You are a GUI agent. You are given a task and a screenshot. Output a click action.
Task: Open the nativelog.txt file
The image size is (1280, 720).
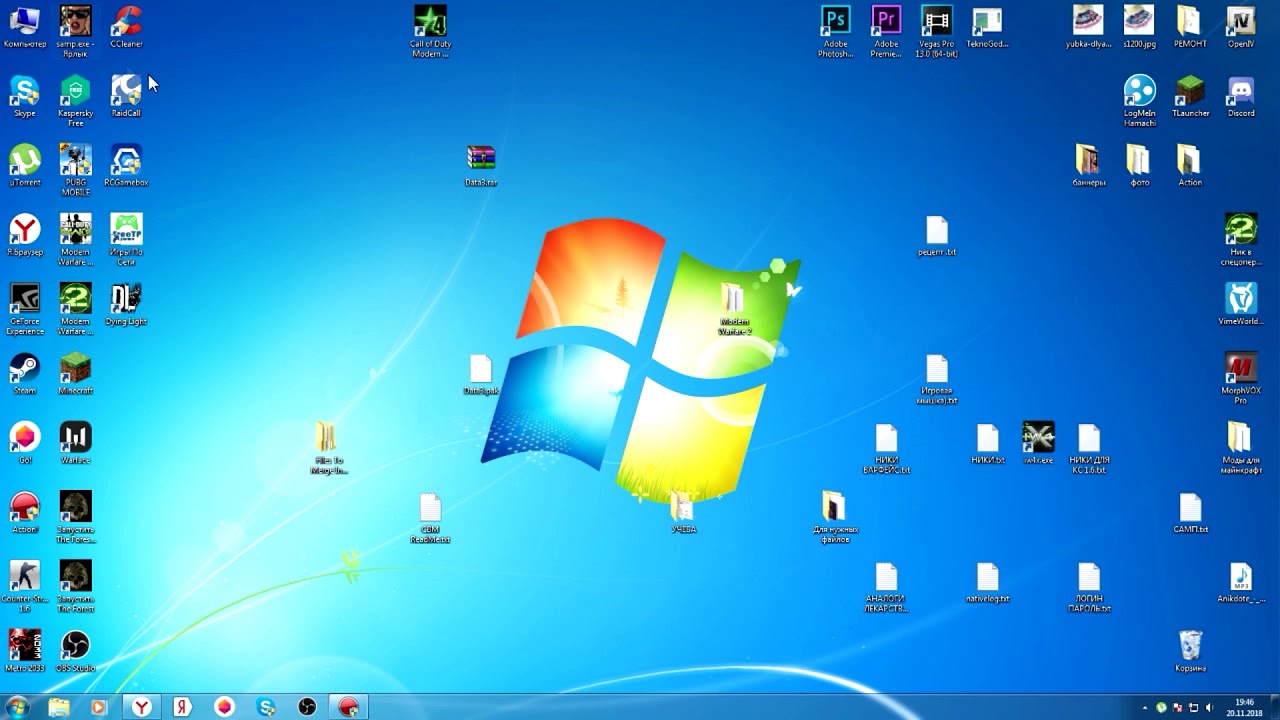click(988, 583)
